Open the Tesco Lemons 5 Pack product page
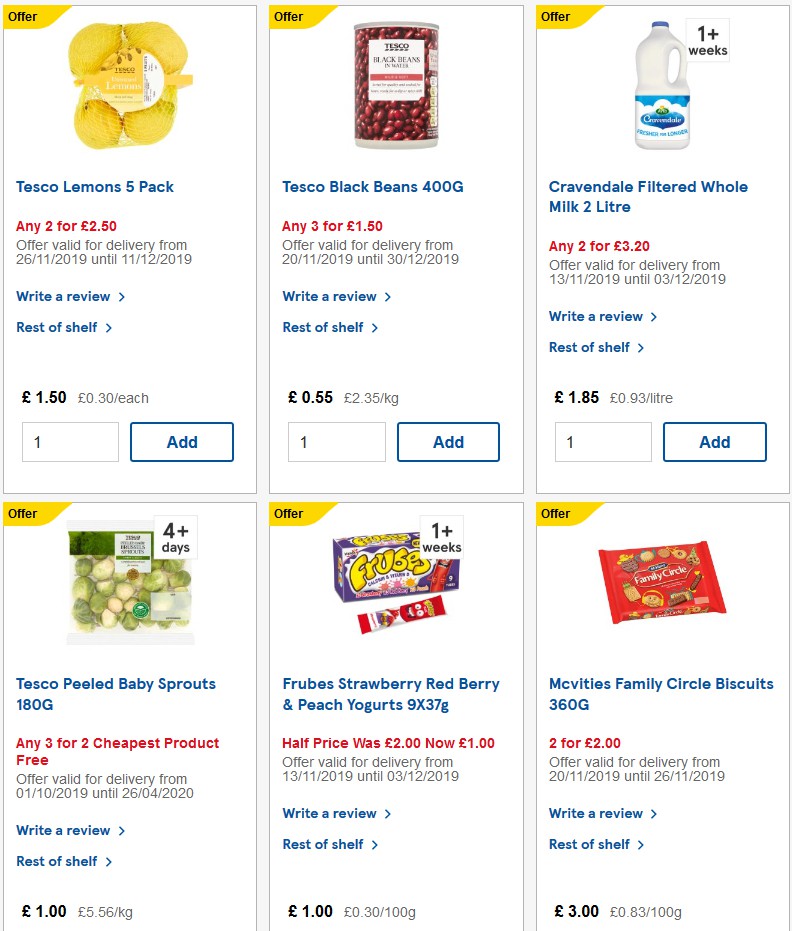Screen dimensions: 792x931 click(94, 187)
